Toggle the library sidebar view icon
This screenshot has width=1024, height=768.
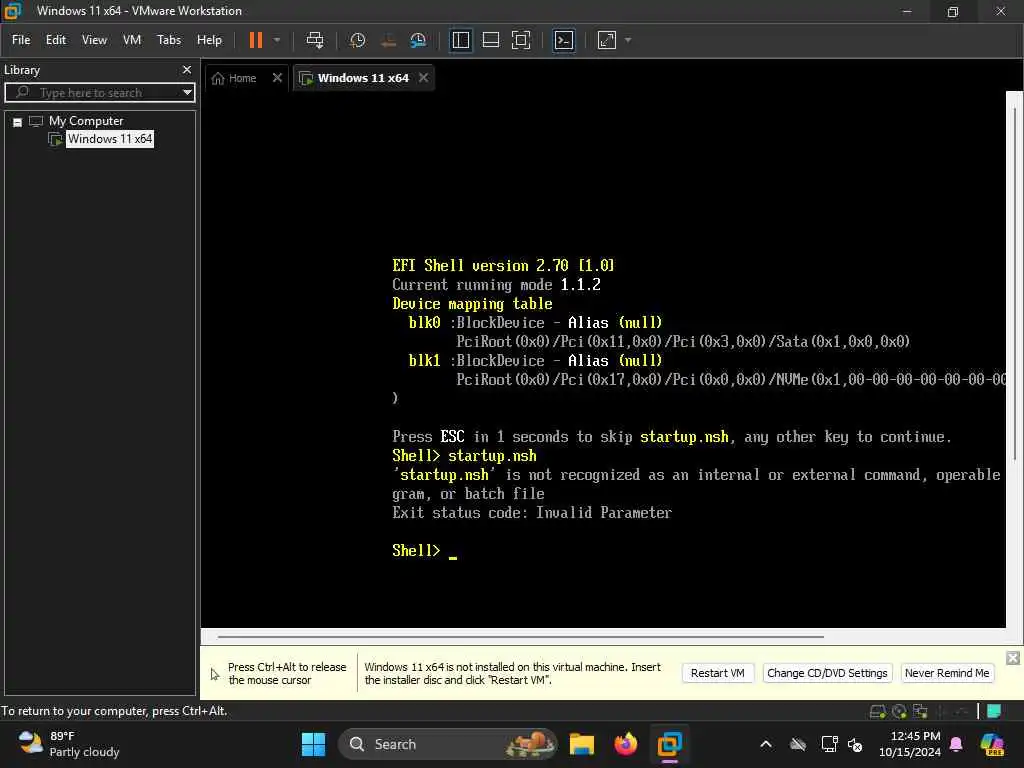[x=460, y=40]
